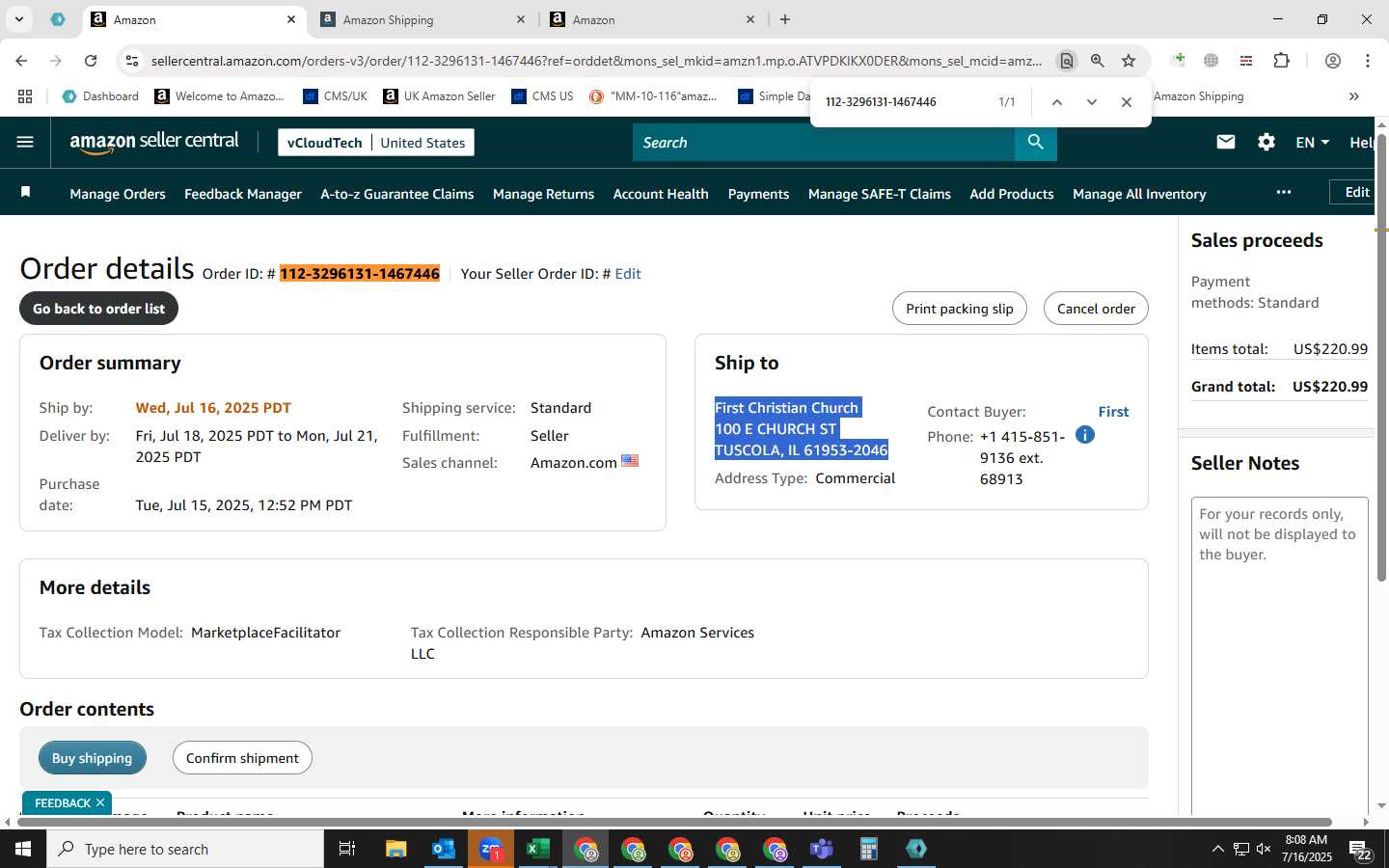Click the bookmark flag icon in navigation bar
The width and height of the screenshot is (1389, 868).
pos(26,193)
